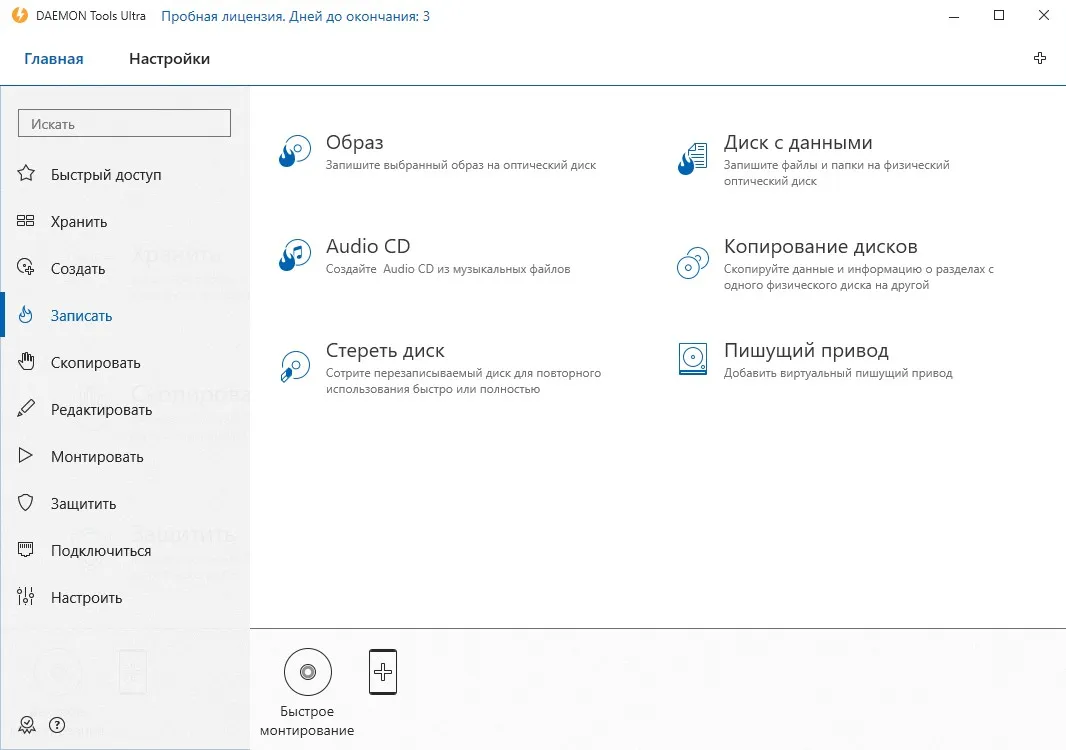Viewport: 1066px width, 750px height.
Task: Click the add tab plus icon top-right
Action: coord(1039,58)
